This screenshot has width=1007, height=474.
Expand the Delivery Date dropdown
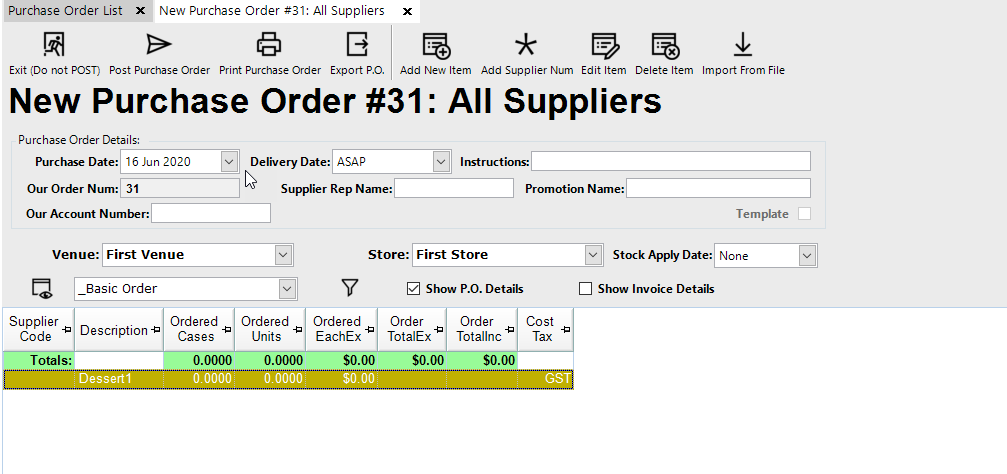441,161
